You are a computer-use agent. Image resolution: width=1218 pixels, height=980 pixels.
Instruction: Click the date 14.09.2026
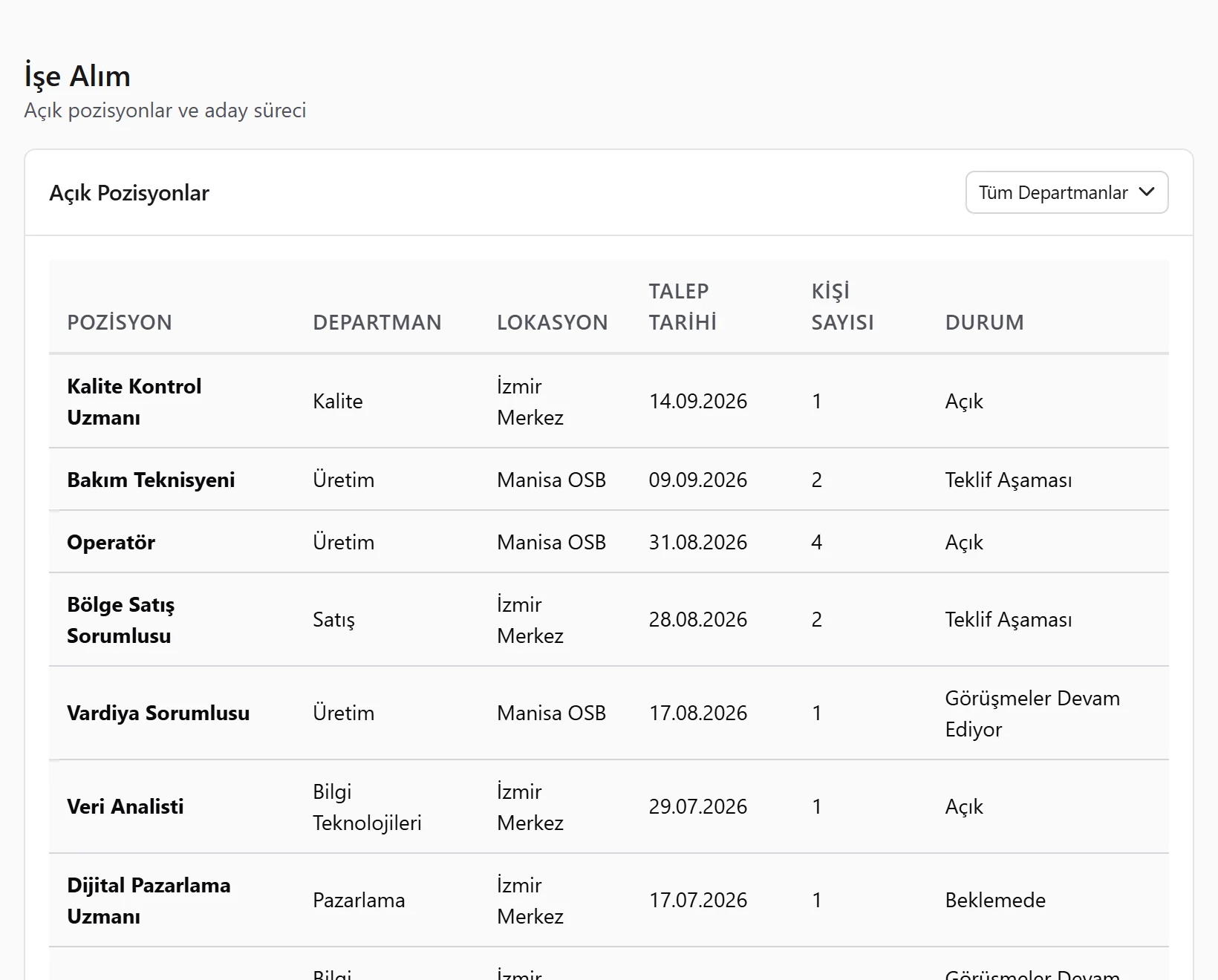pos(698,401)
